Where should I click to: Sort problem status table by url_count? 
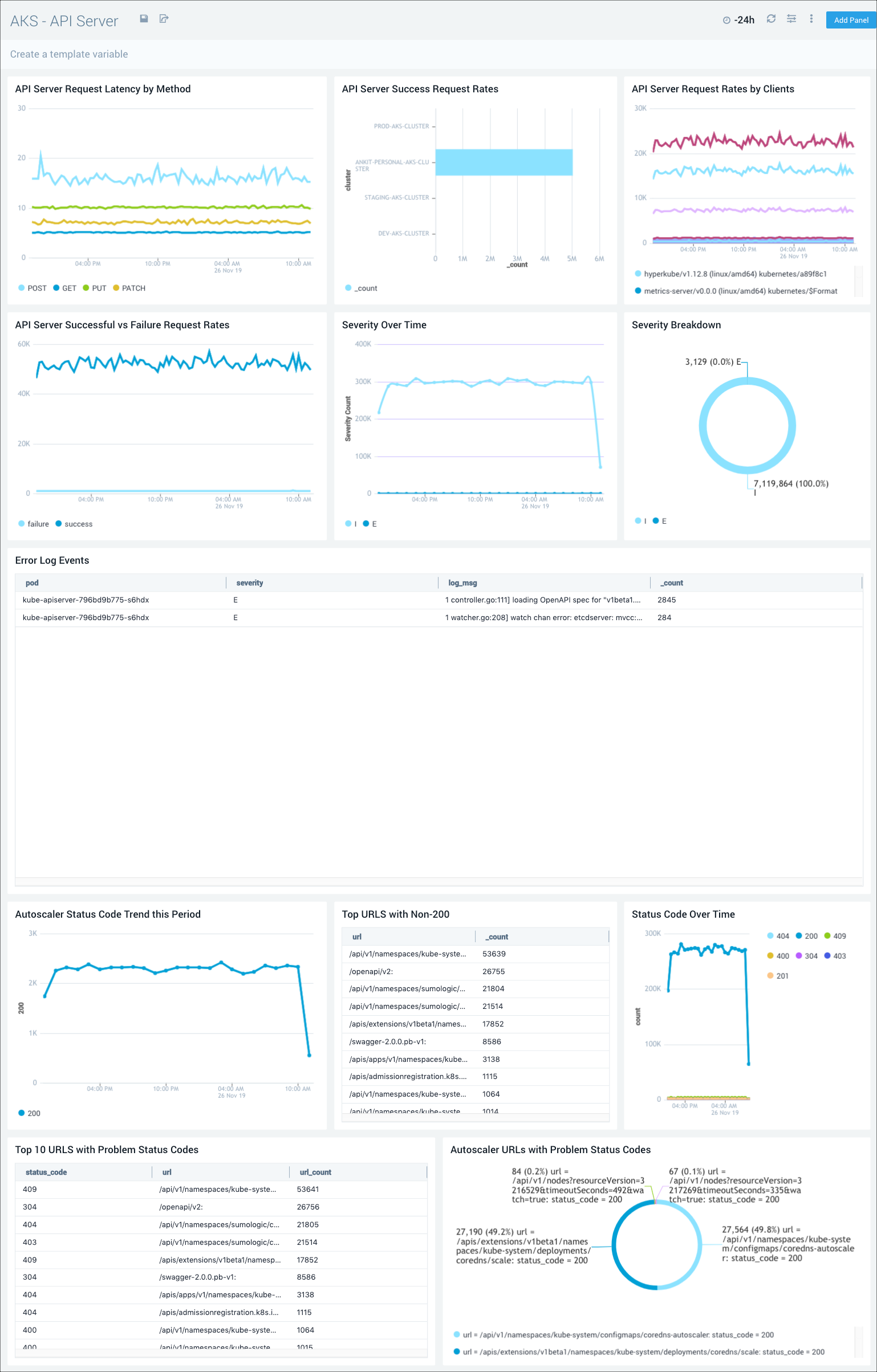click(358, 1172)
